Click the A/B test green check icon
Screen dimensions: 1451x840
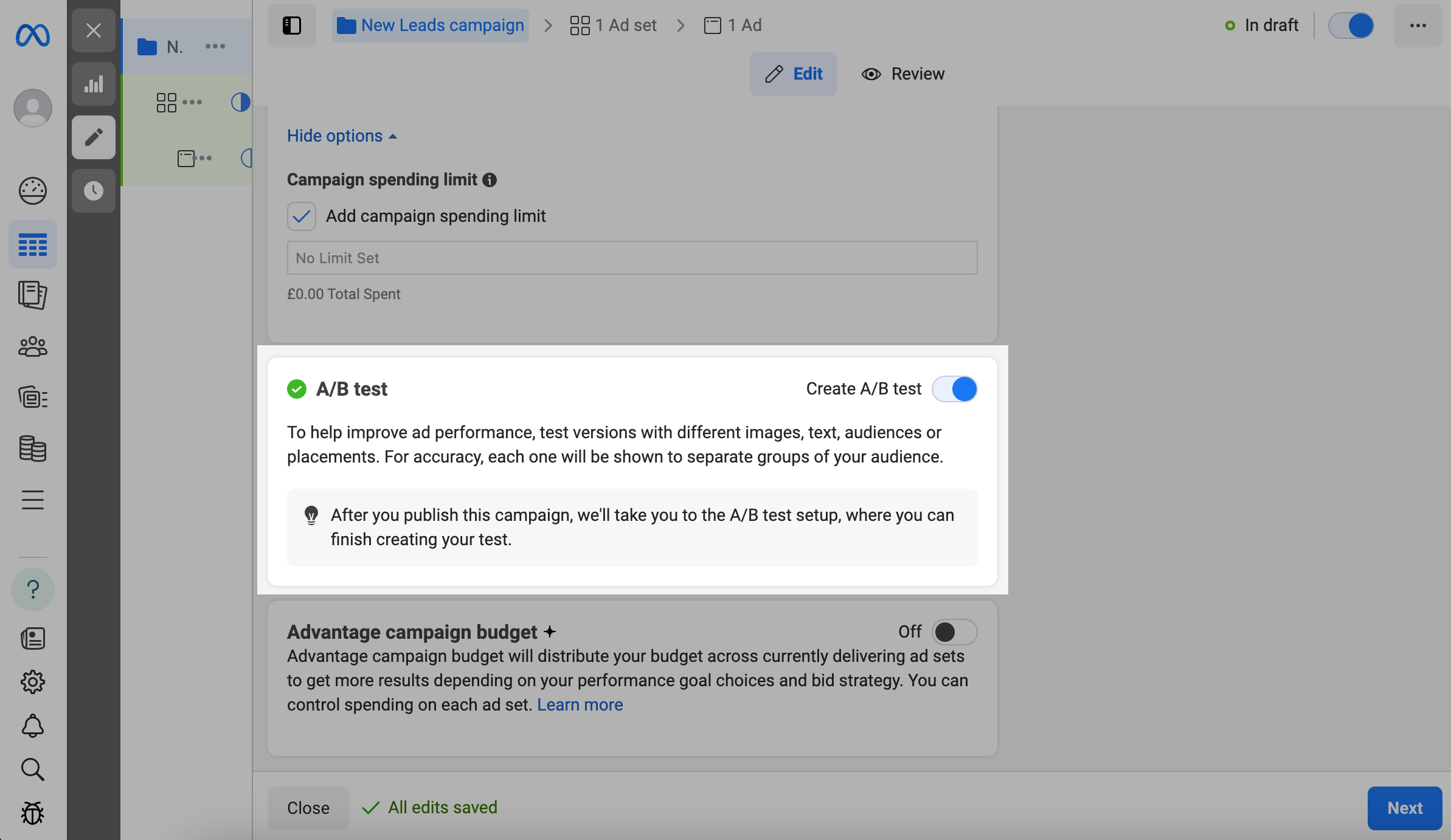(297, 389)
